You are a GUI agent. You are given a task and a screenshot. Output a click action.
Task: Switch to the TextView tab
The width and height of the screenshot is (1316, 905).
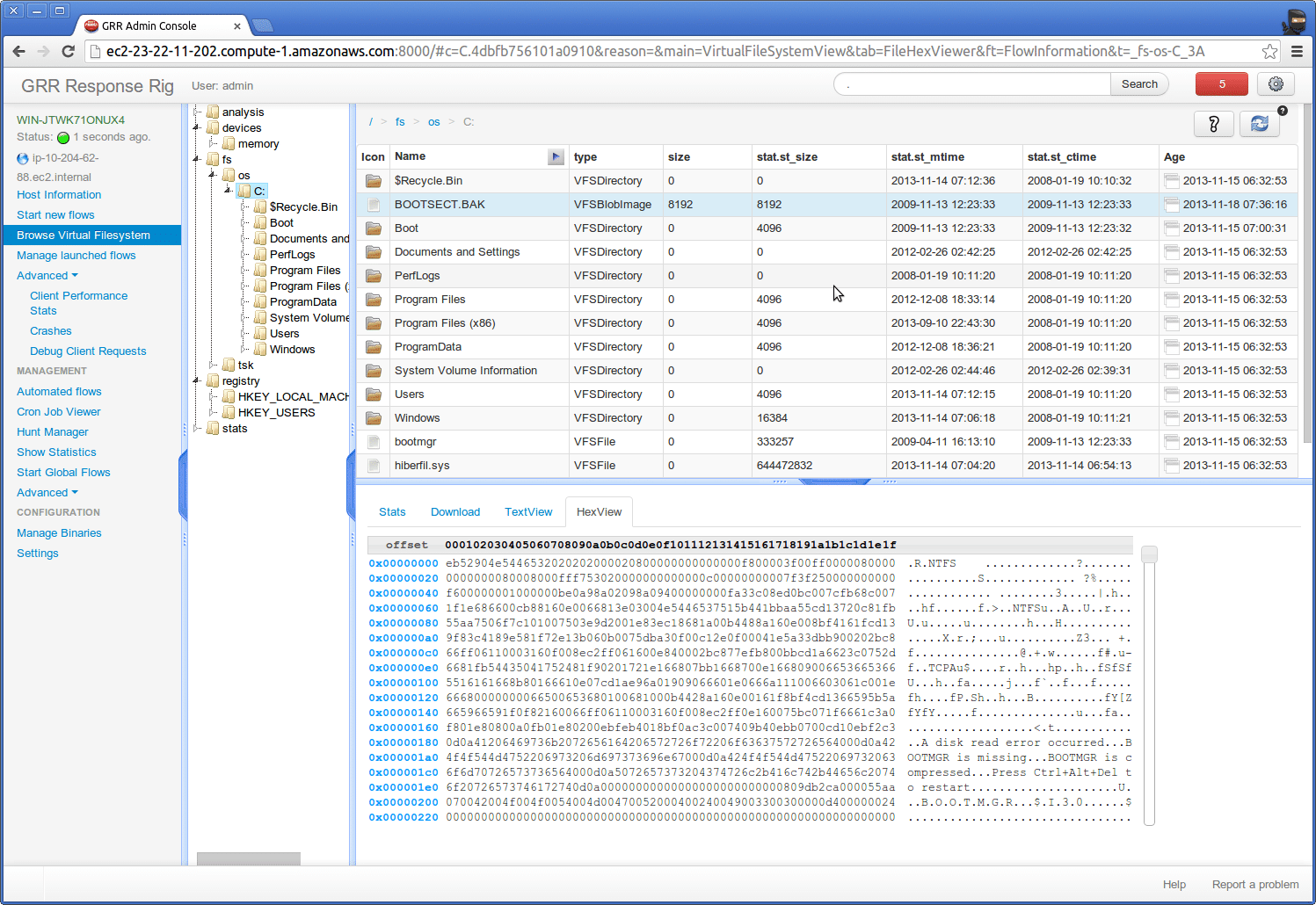pos(527,511)
